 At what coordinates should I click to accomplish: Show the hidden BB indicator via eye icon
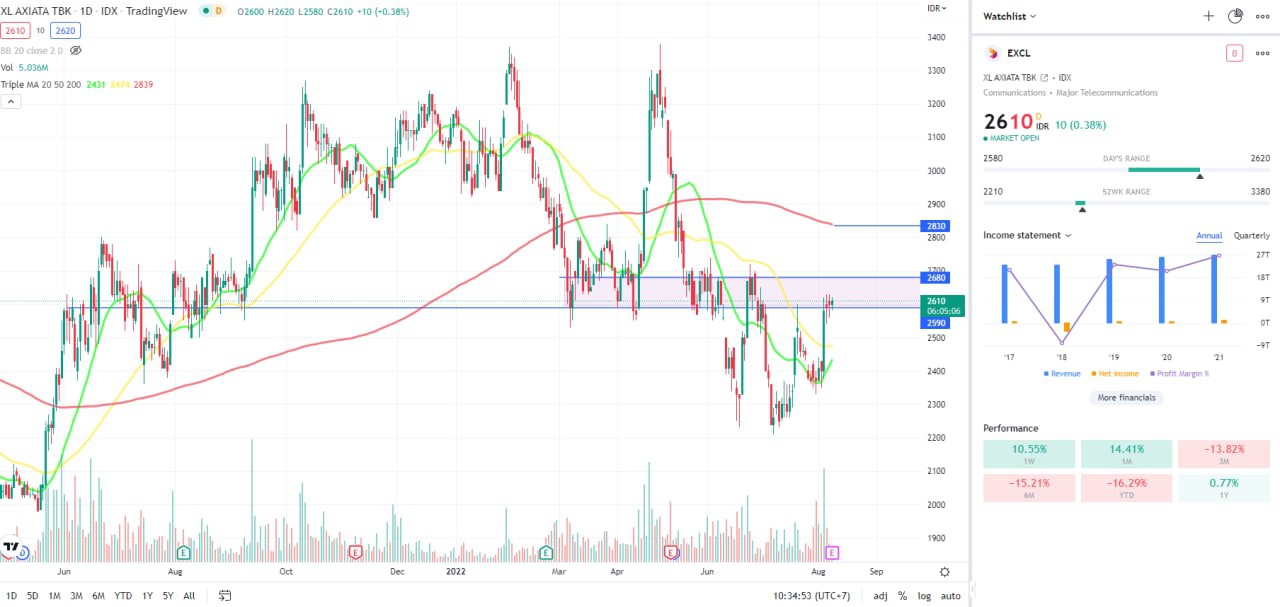click(x=75, y=50)
